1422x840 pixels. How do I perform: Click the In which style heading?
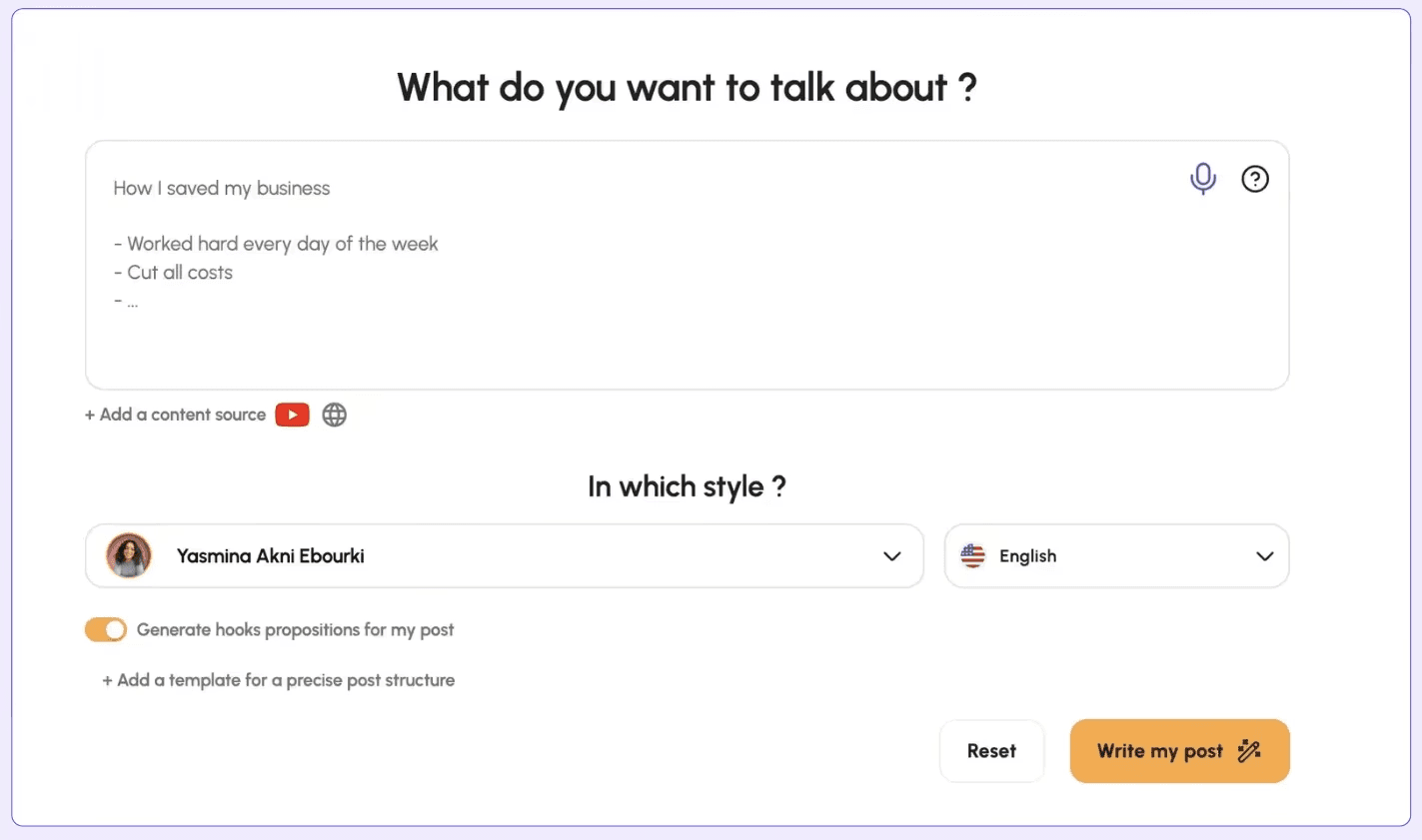tap(687, 486)
